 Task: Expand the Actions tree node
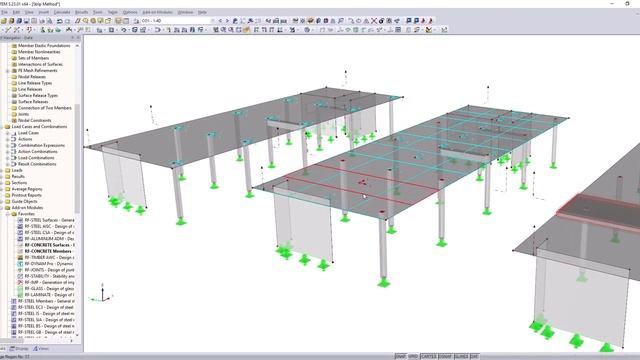point(7,139)
